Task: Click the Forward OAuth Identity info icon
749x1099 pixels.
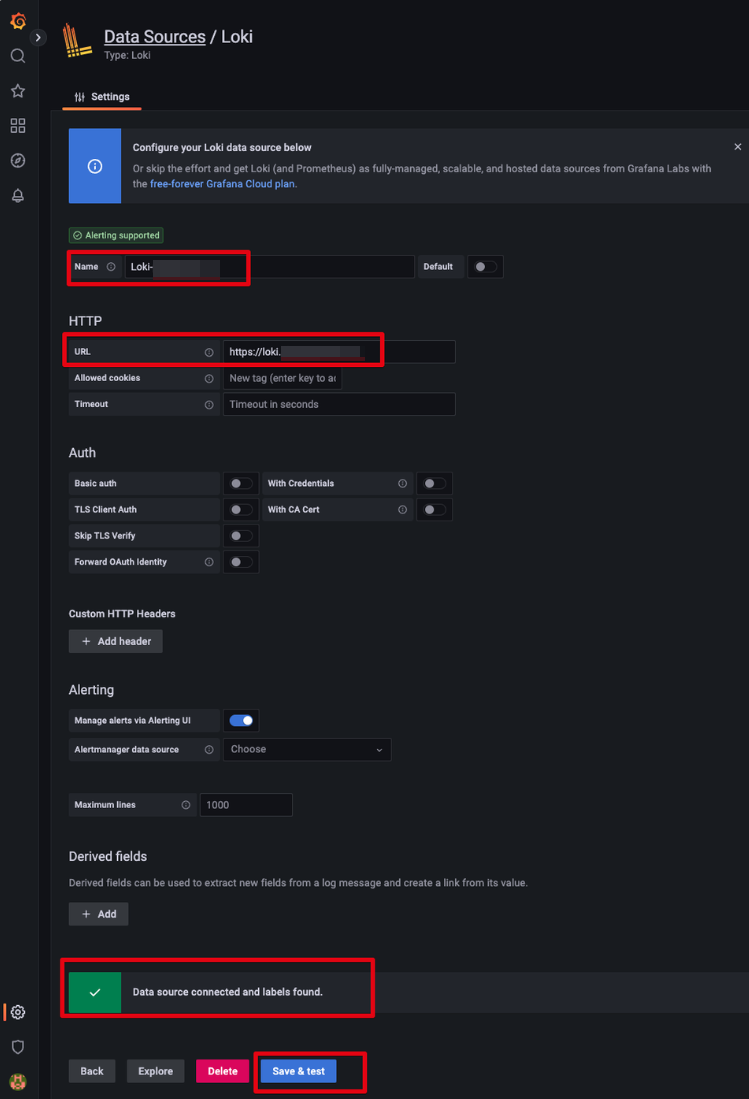Action: pyautogui.click(x=209, y=562)
